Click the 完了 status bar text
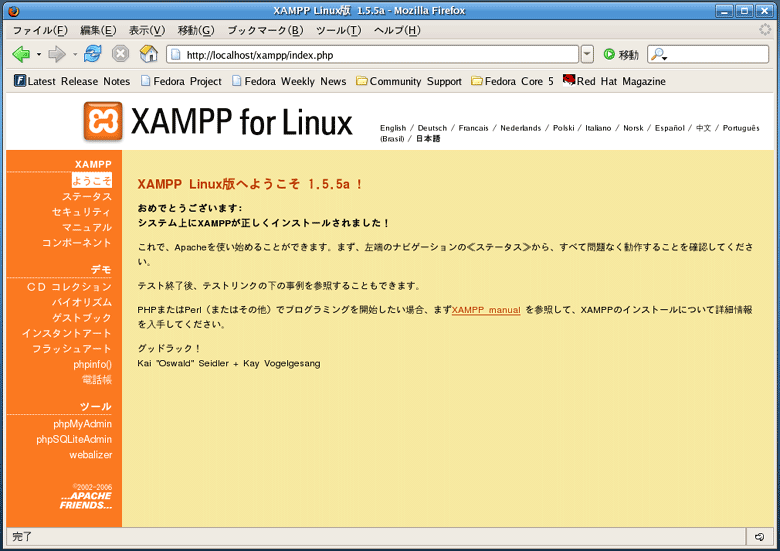Viewport: 780px width, 551px height. coord(22,537)
